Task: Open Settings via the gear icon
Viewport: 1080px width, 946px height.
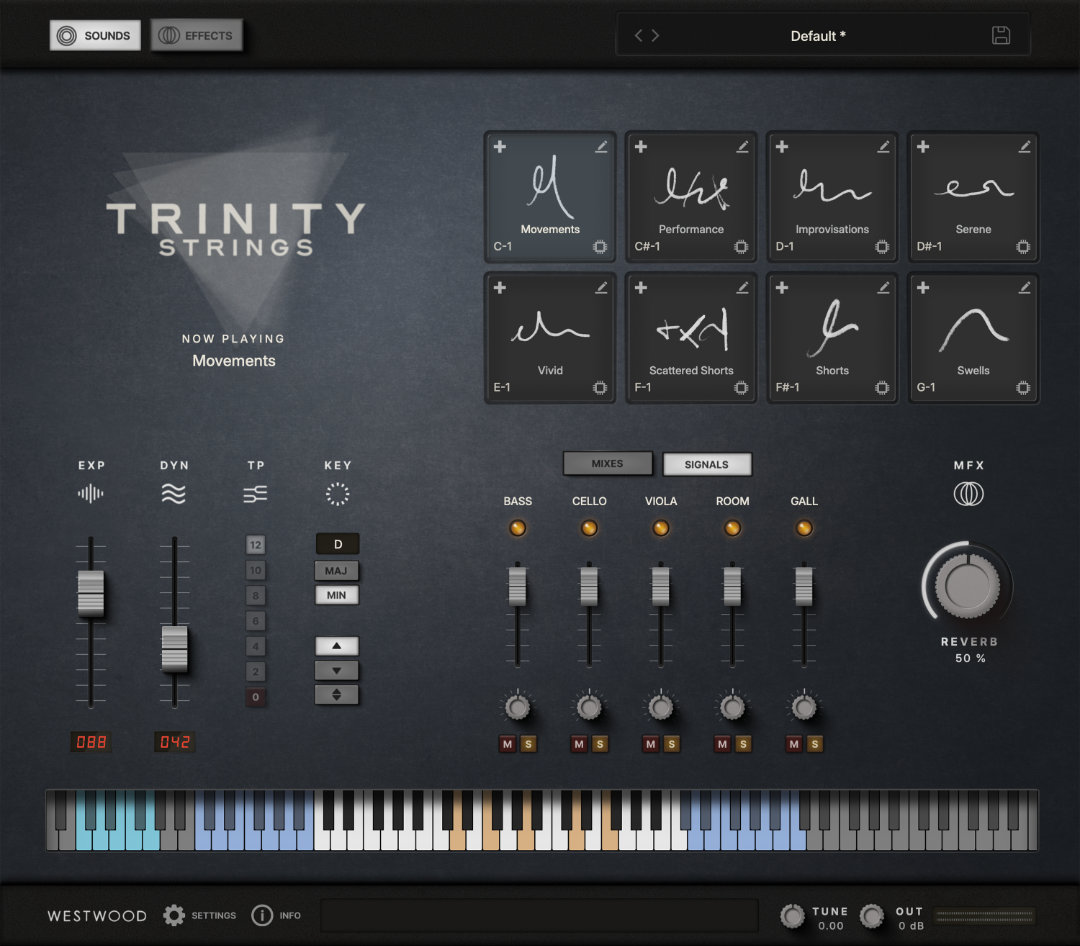Action: [174, 915]
